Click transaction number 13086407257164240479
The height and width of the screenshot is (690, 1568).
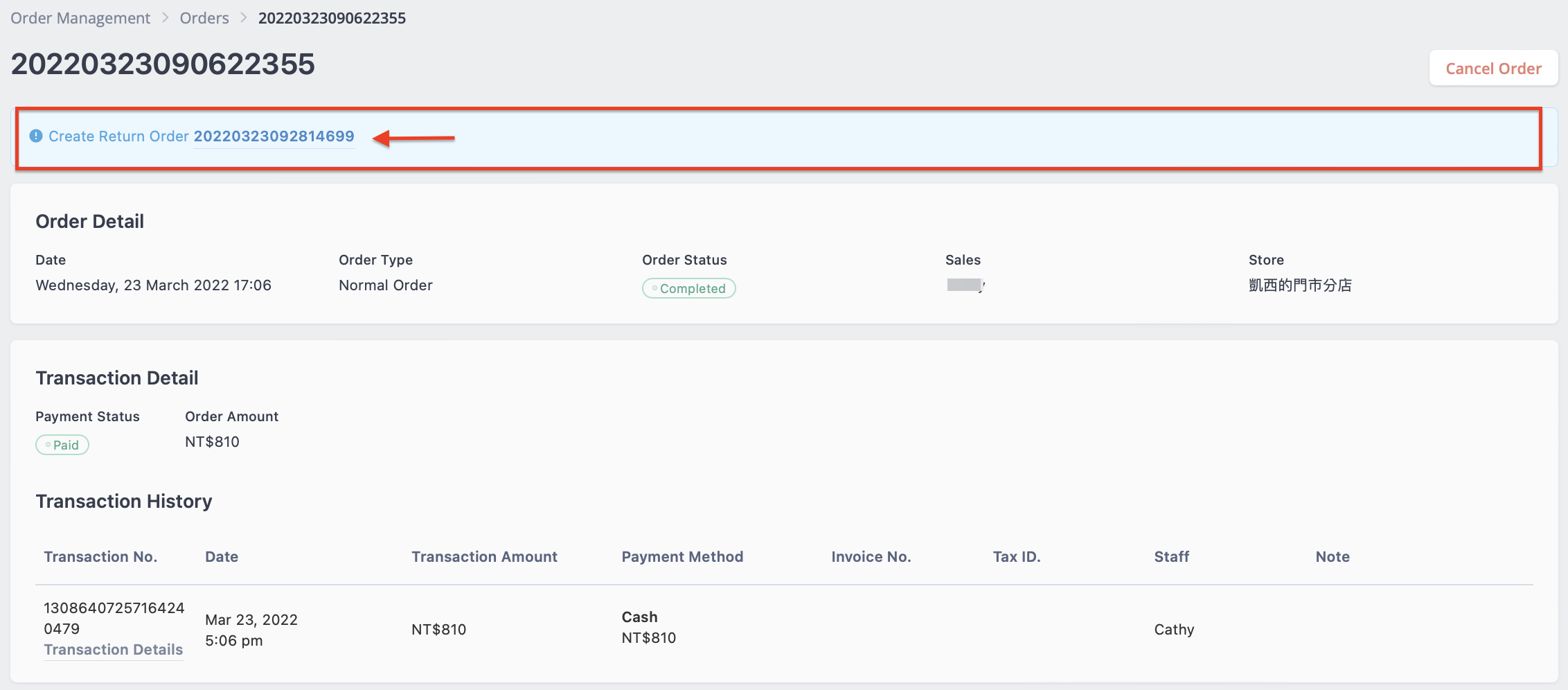pyautogui.click(x=114, y=618)
